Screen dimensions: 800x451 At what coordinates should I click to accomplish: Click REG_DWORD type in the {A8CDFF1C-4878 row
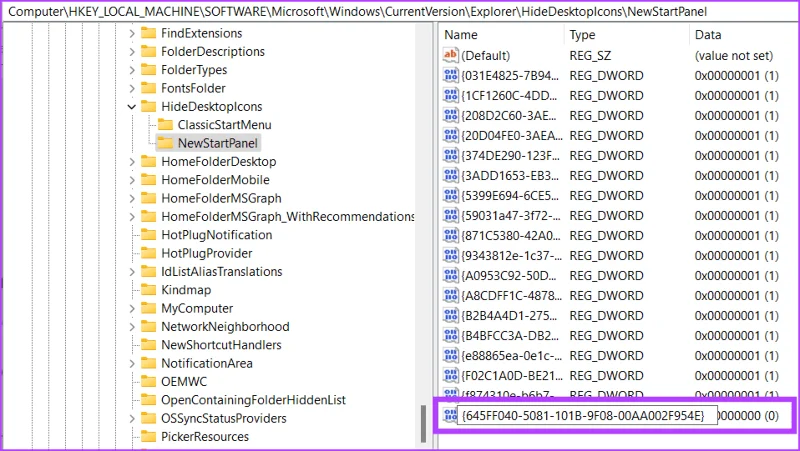[x=606, y=295]
